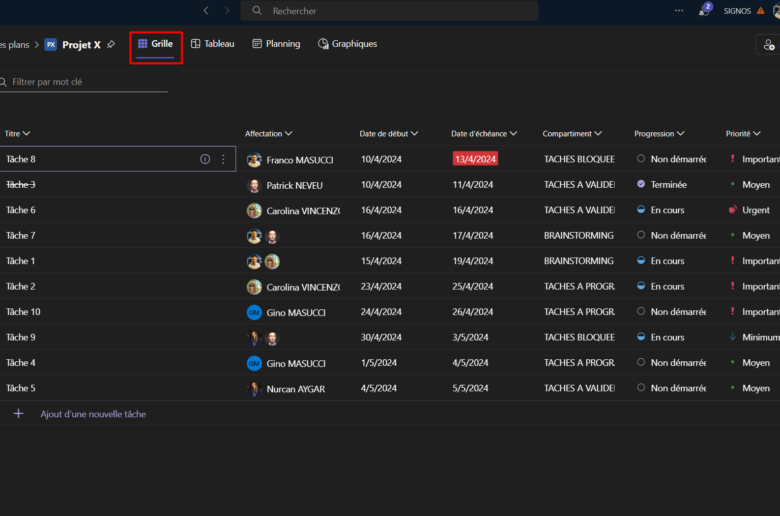
Task: Navigate back with the left arrow
Action: click(206, 11)
